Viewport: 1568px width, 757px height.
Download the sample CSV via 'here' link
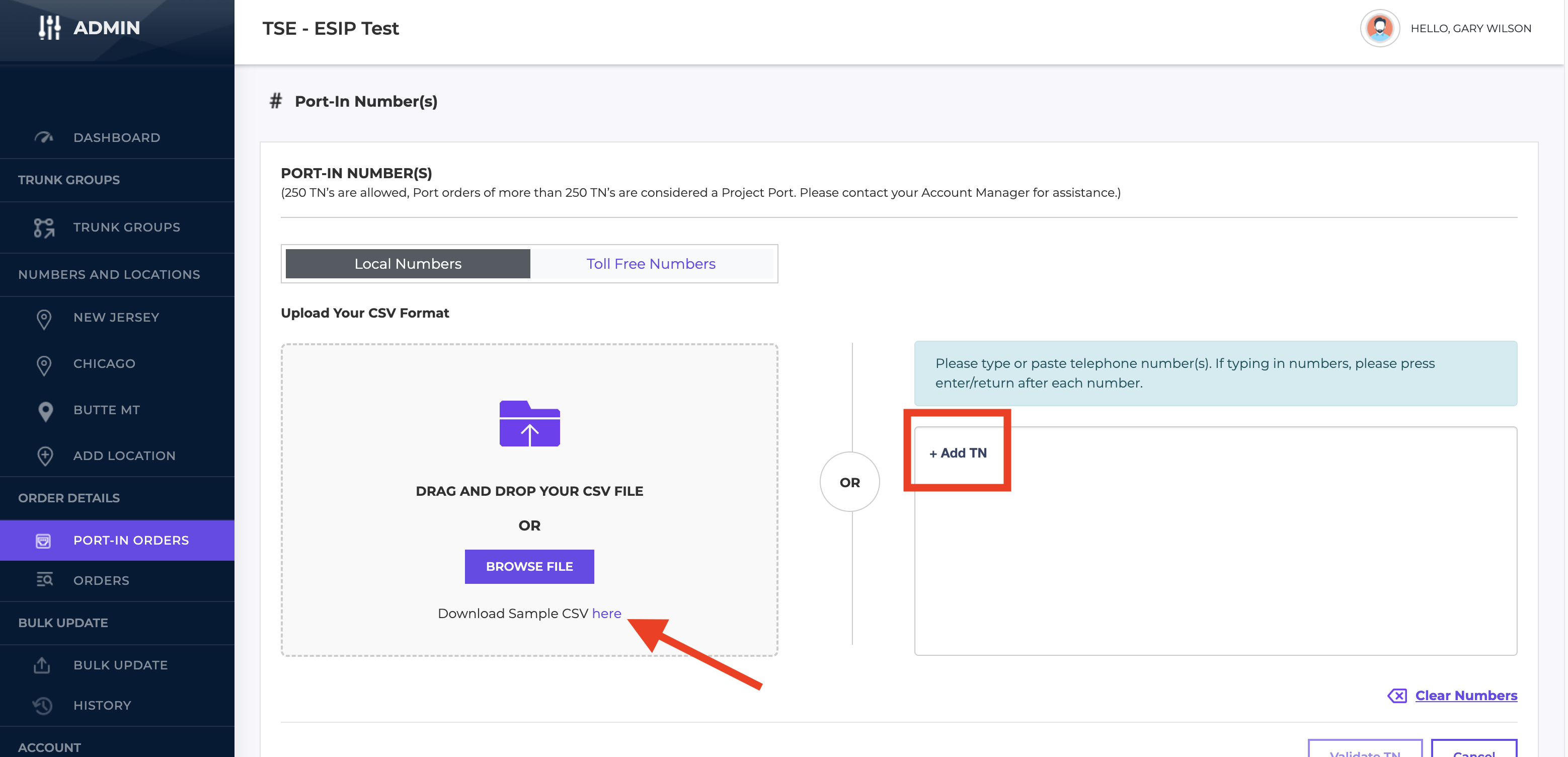point(606,614)
